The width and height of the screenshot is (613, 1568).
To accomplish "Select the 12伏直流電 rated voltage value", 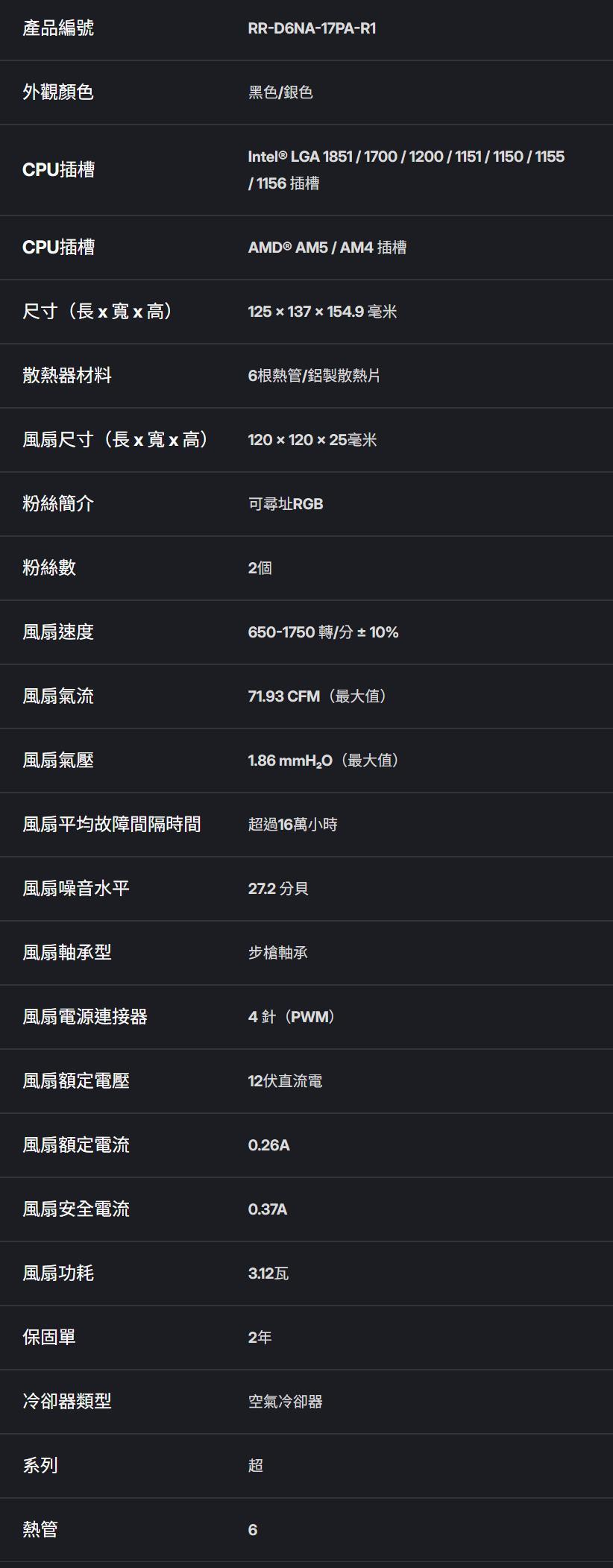I will tap(285, 1081).
